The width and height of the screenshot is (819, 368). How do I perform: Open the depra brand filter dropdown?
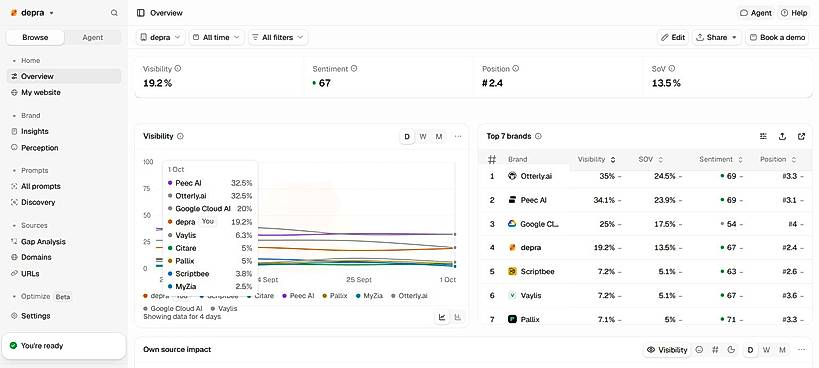(x=161, y=38)
